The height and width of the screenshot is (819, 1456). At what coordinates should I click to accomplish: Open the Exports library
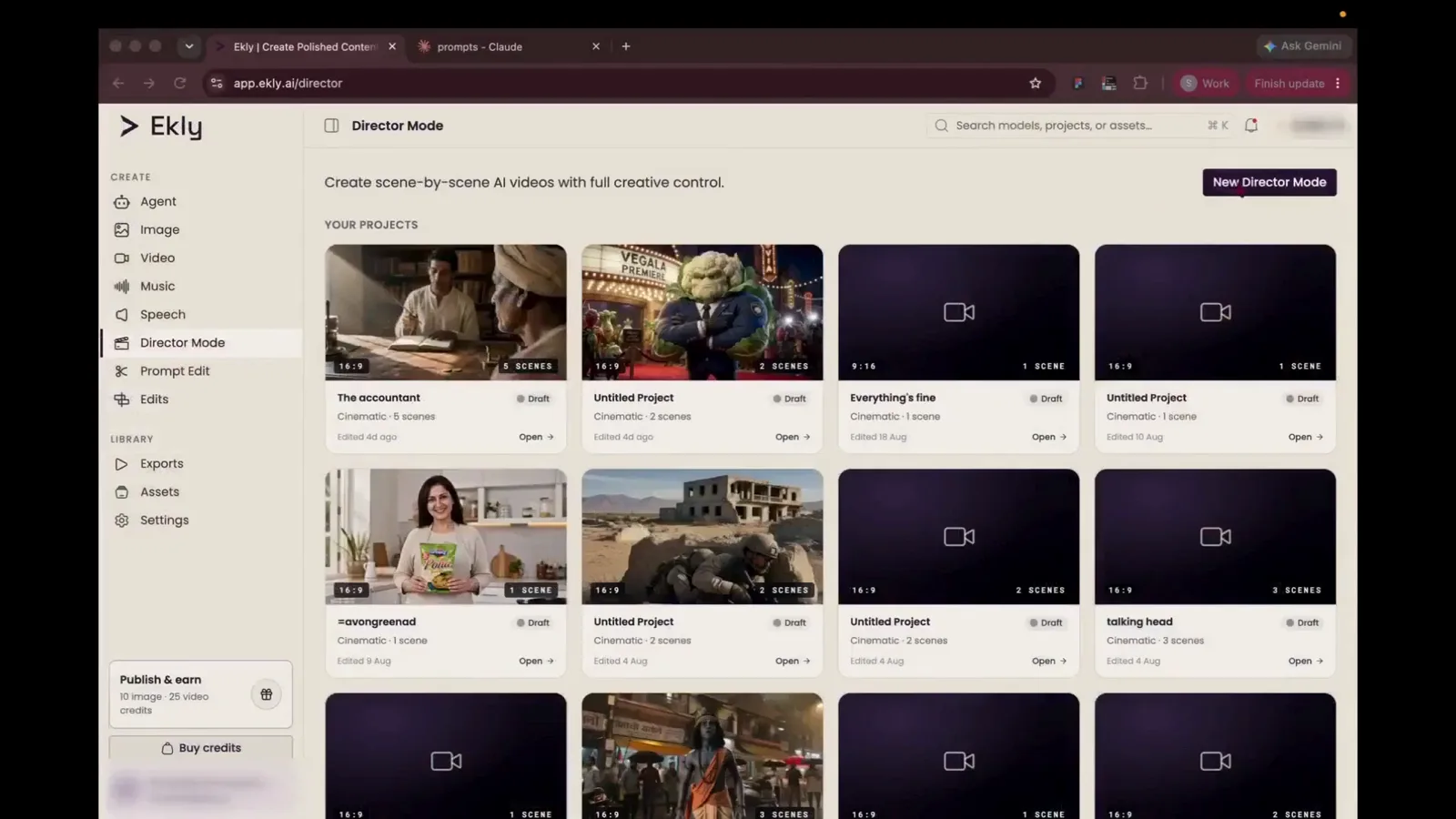(x=161, y=463)
